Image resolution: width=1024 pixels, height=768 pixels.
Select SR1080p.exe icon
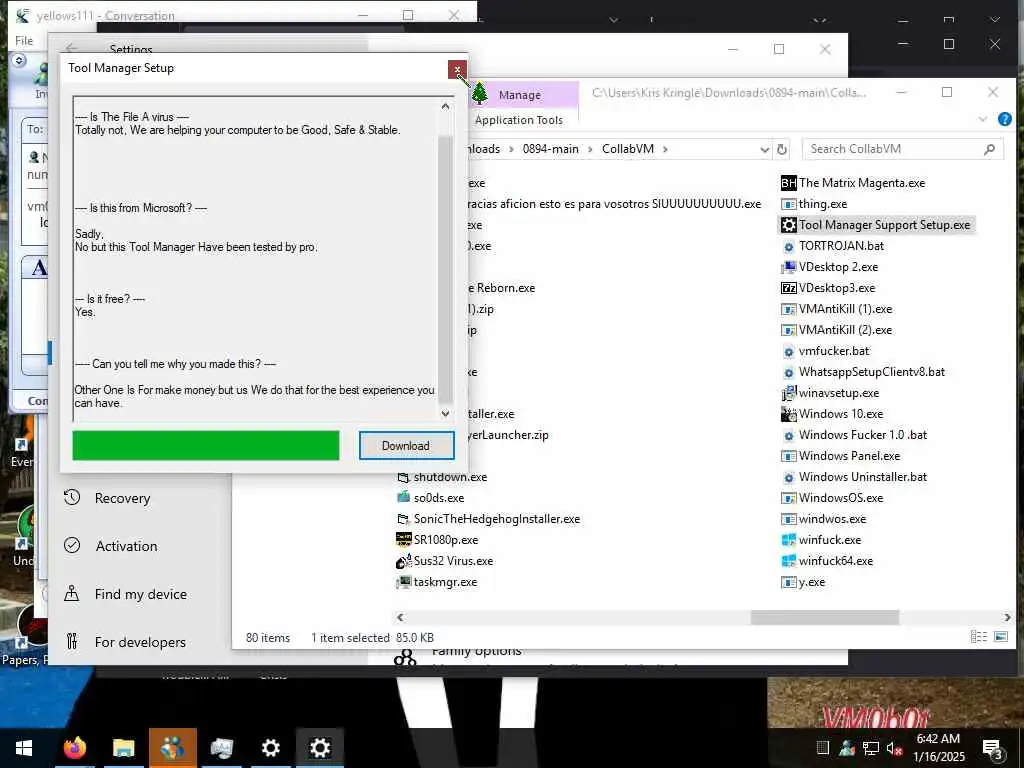404,539
